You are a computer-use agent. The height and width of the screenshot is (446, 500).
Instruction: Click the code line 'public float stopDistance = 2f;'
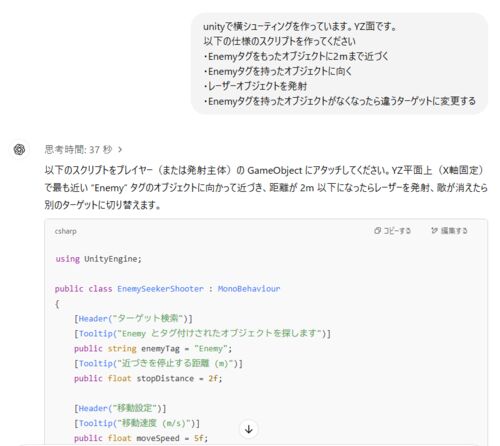pyautogui.click(x=148, y=378)
